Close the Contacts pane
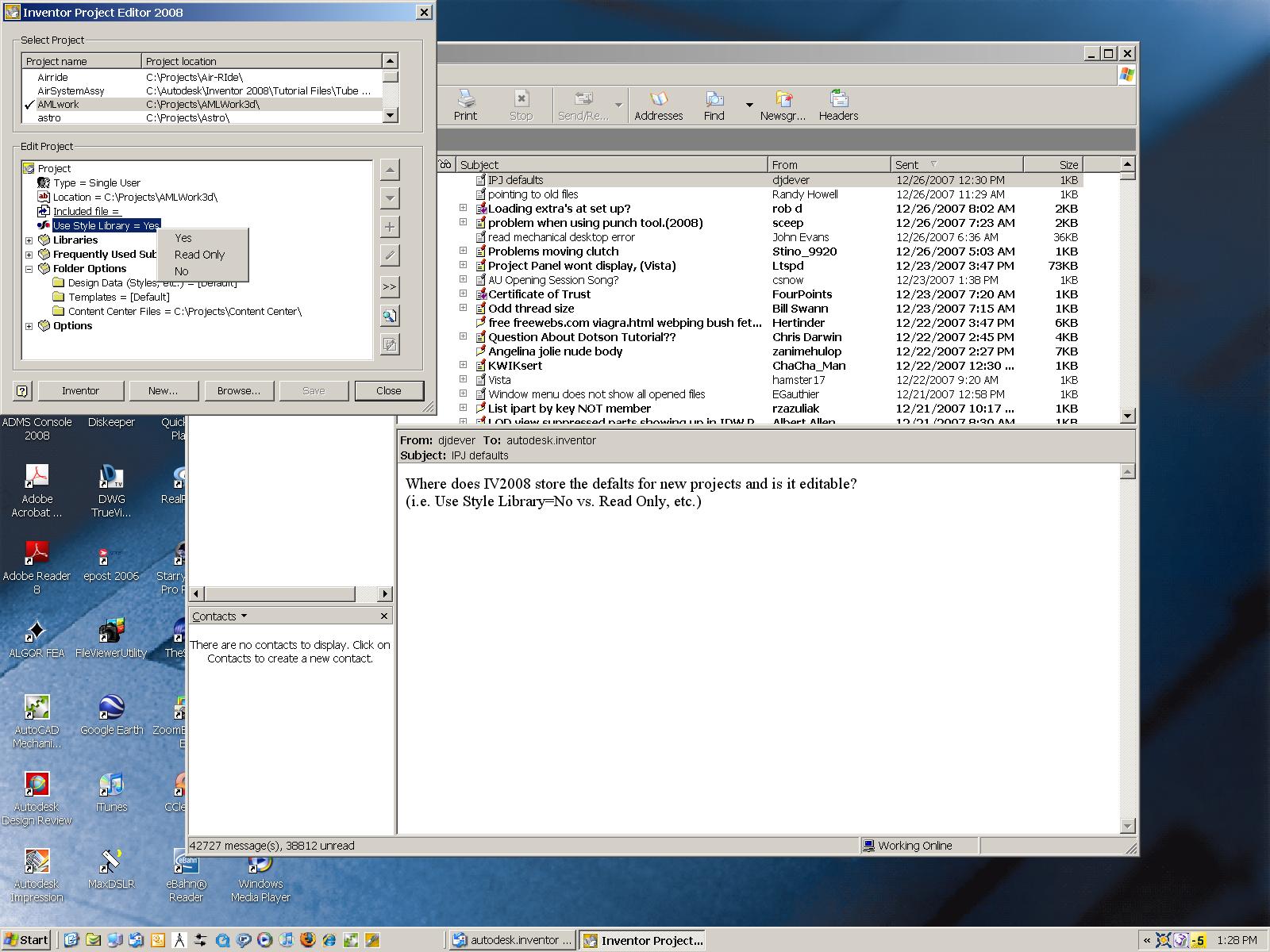Viewport: 1270px width, 952px height. point(384,616)
